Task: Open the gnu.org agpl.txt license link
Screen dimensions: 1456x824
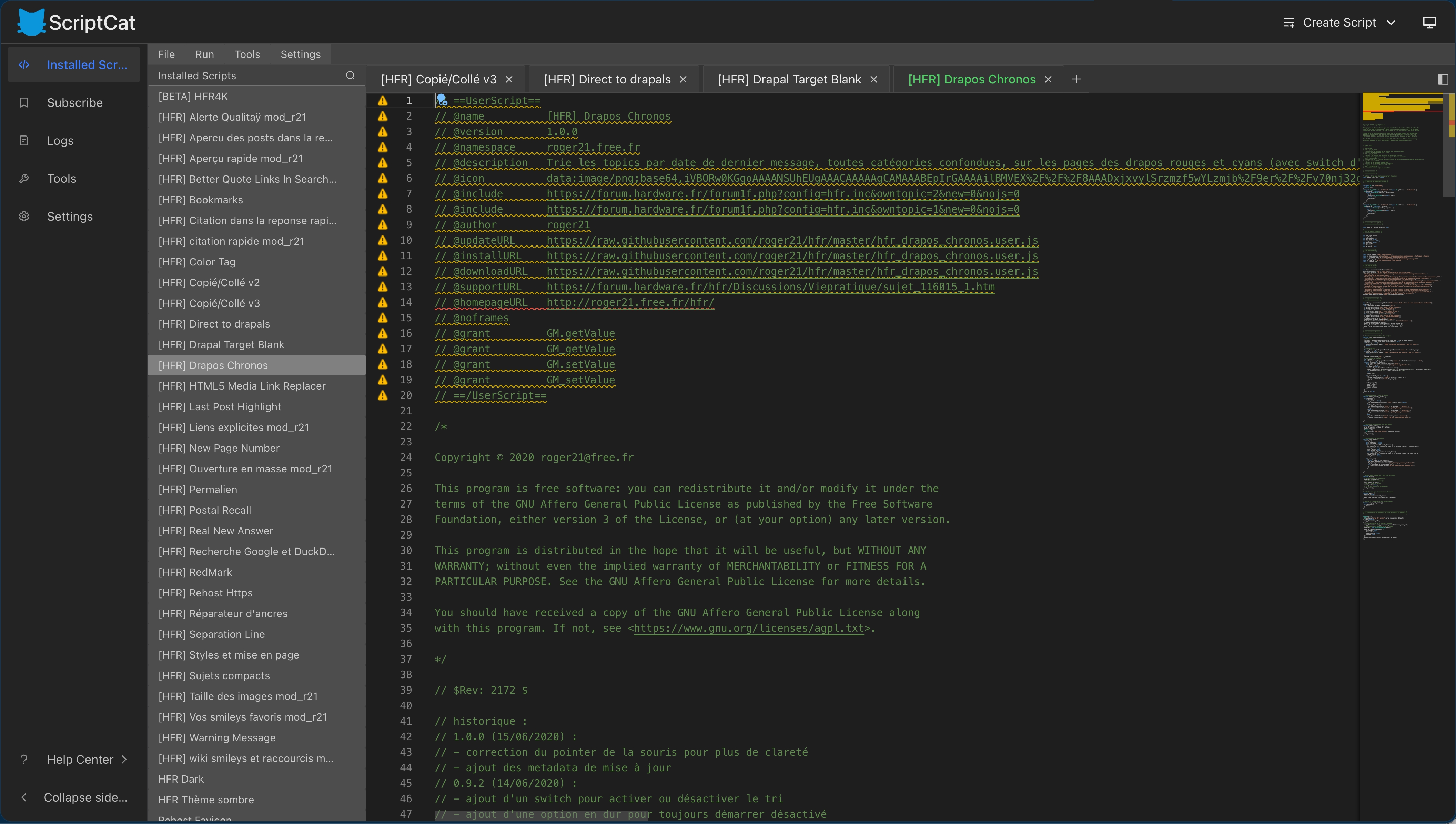Action: (x=749, y=628)
